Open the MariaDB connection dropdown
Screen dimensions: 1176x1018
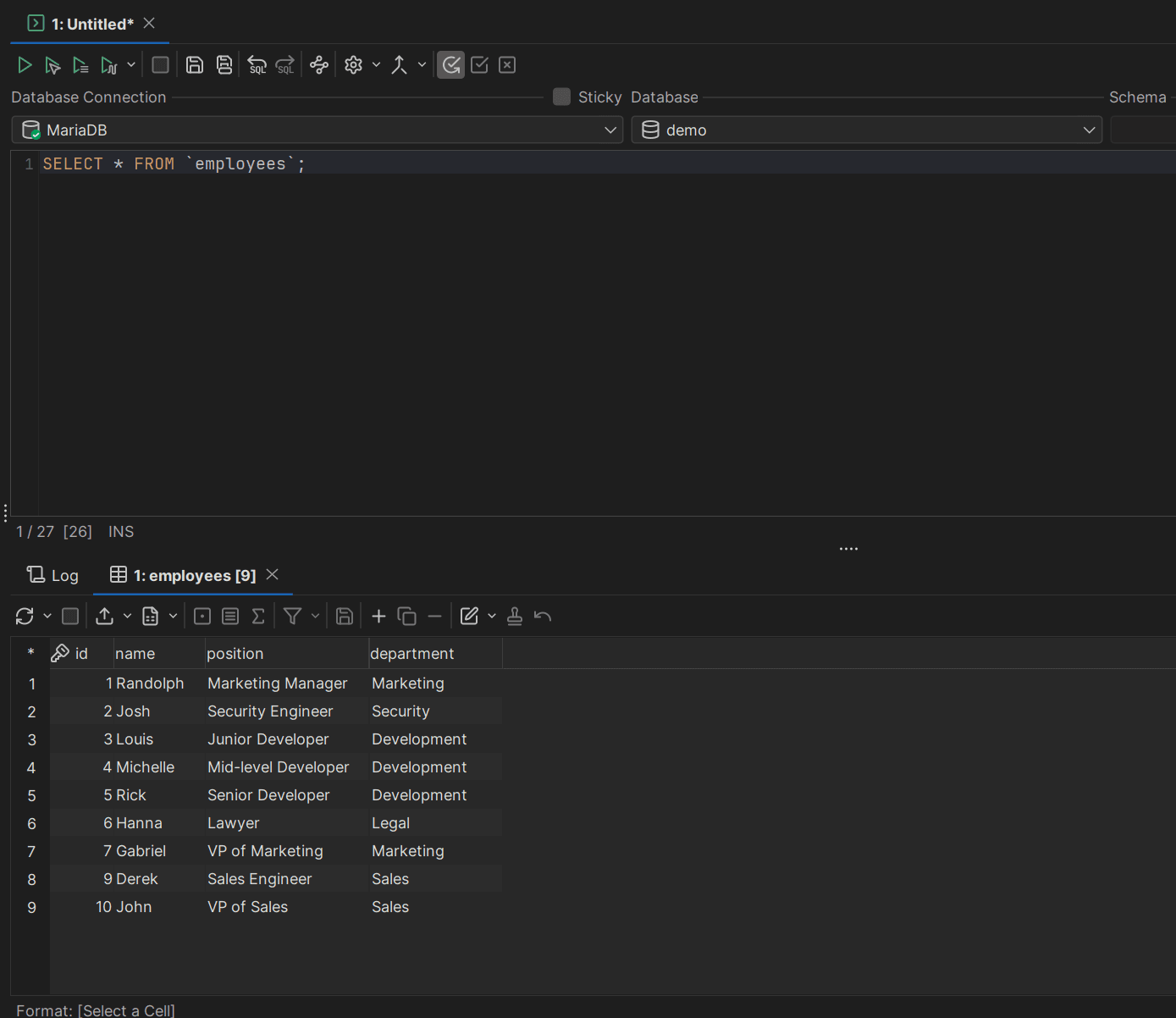click(610, 130)
